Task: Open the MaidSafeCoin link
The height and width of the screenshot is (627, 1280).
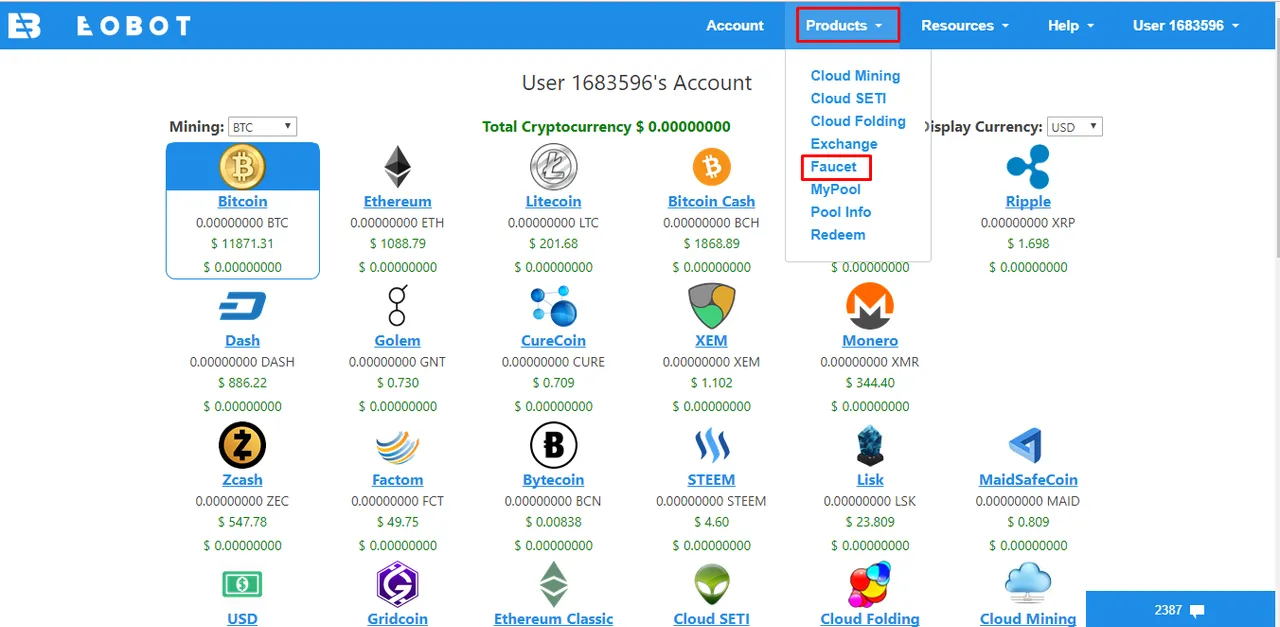Action: (x=1028, y=479)
